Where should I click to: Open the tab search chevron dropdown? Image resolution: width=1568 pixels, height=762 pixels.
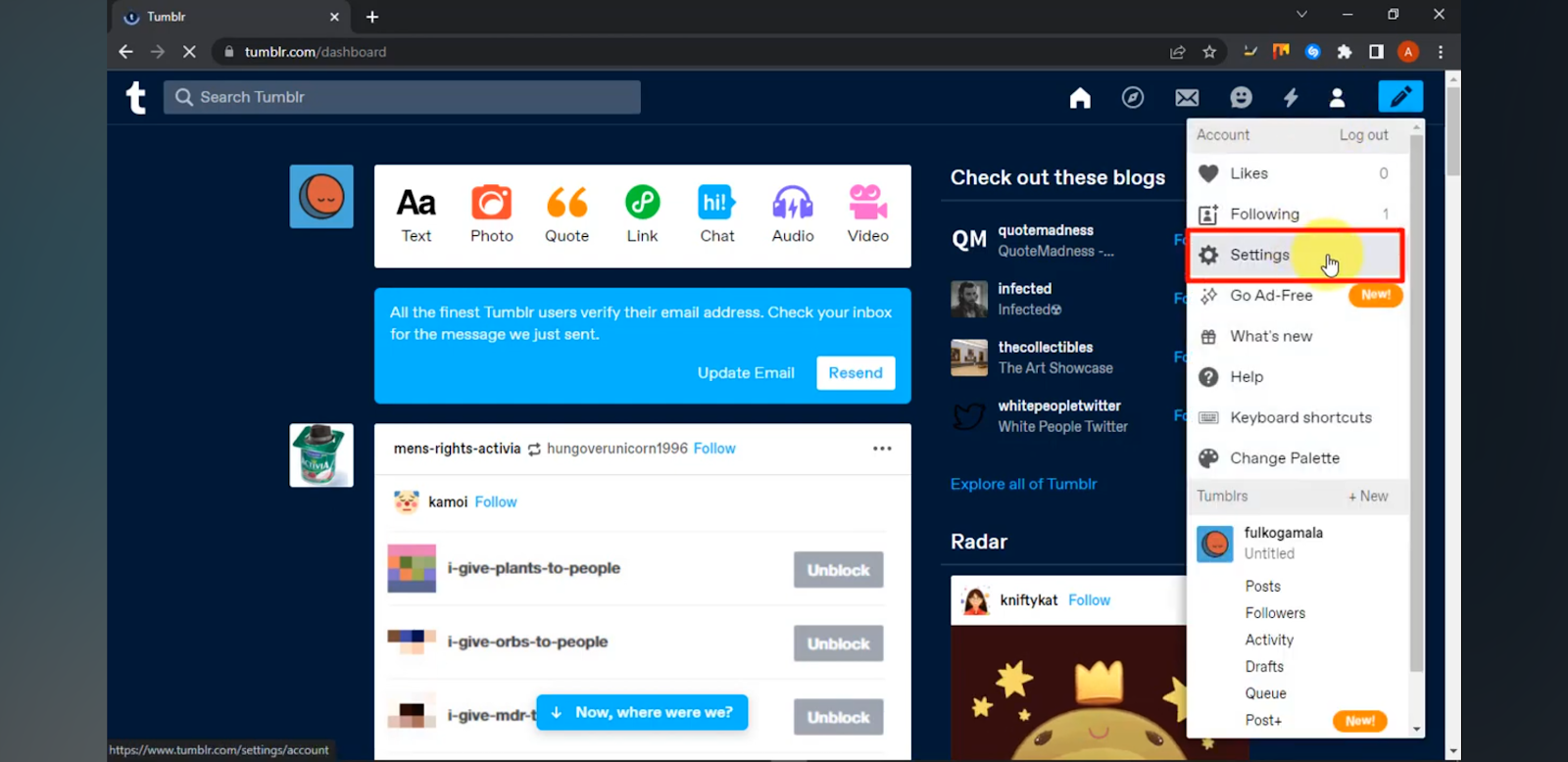pos(1301,15)
